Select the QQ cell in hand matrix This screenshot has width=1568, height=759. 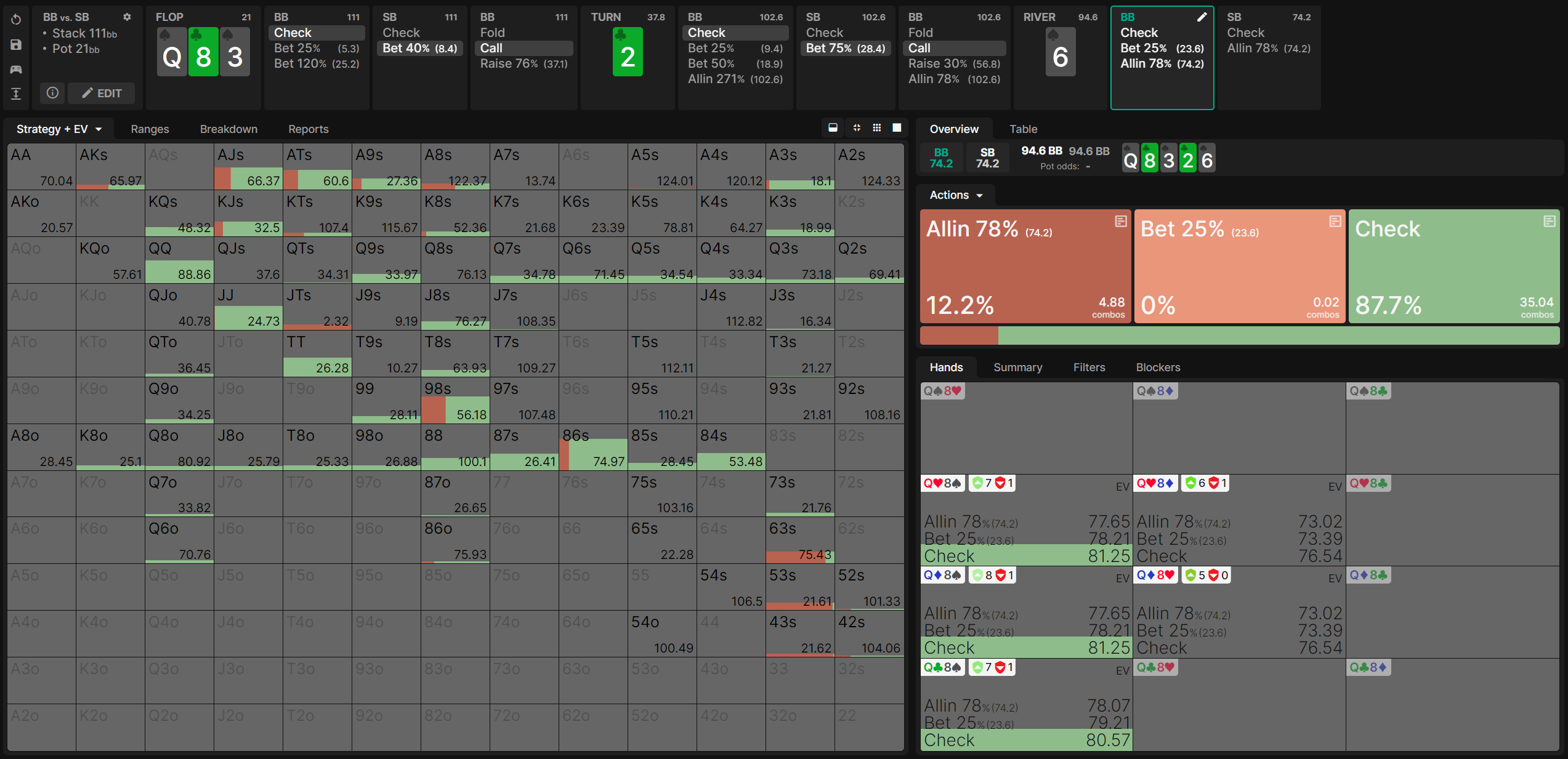click(x=179, y=260)
